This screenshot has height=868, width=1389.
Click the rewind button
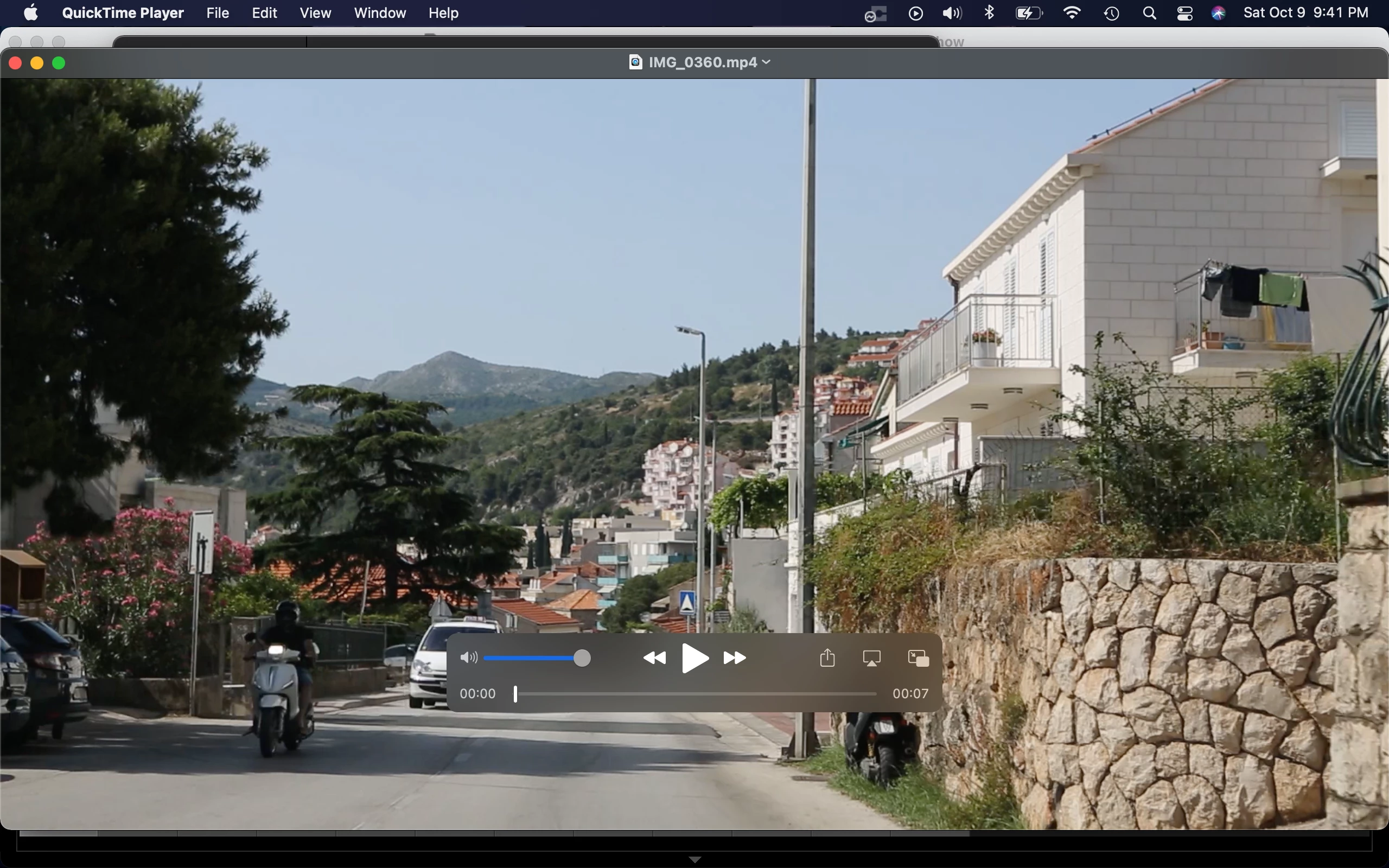tap(654, 658)
